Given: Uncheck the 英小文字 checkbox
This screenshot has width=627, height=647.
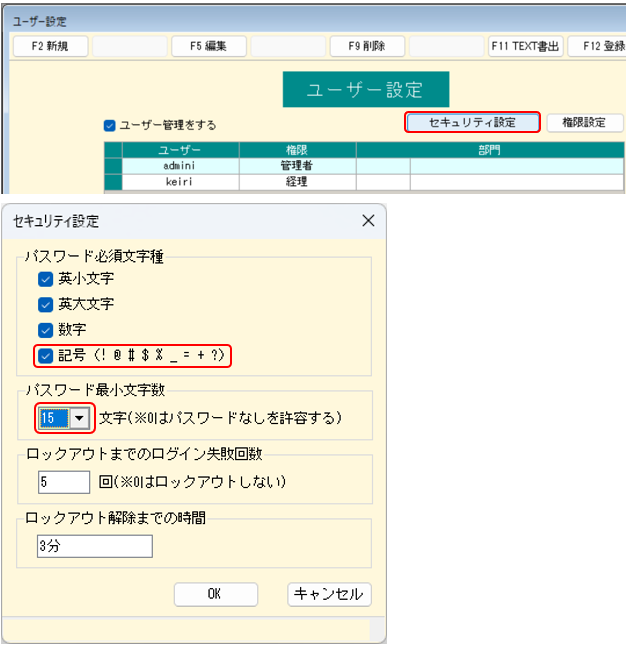Looking at the screenshot, I should 45,279.
